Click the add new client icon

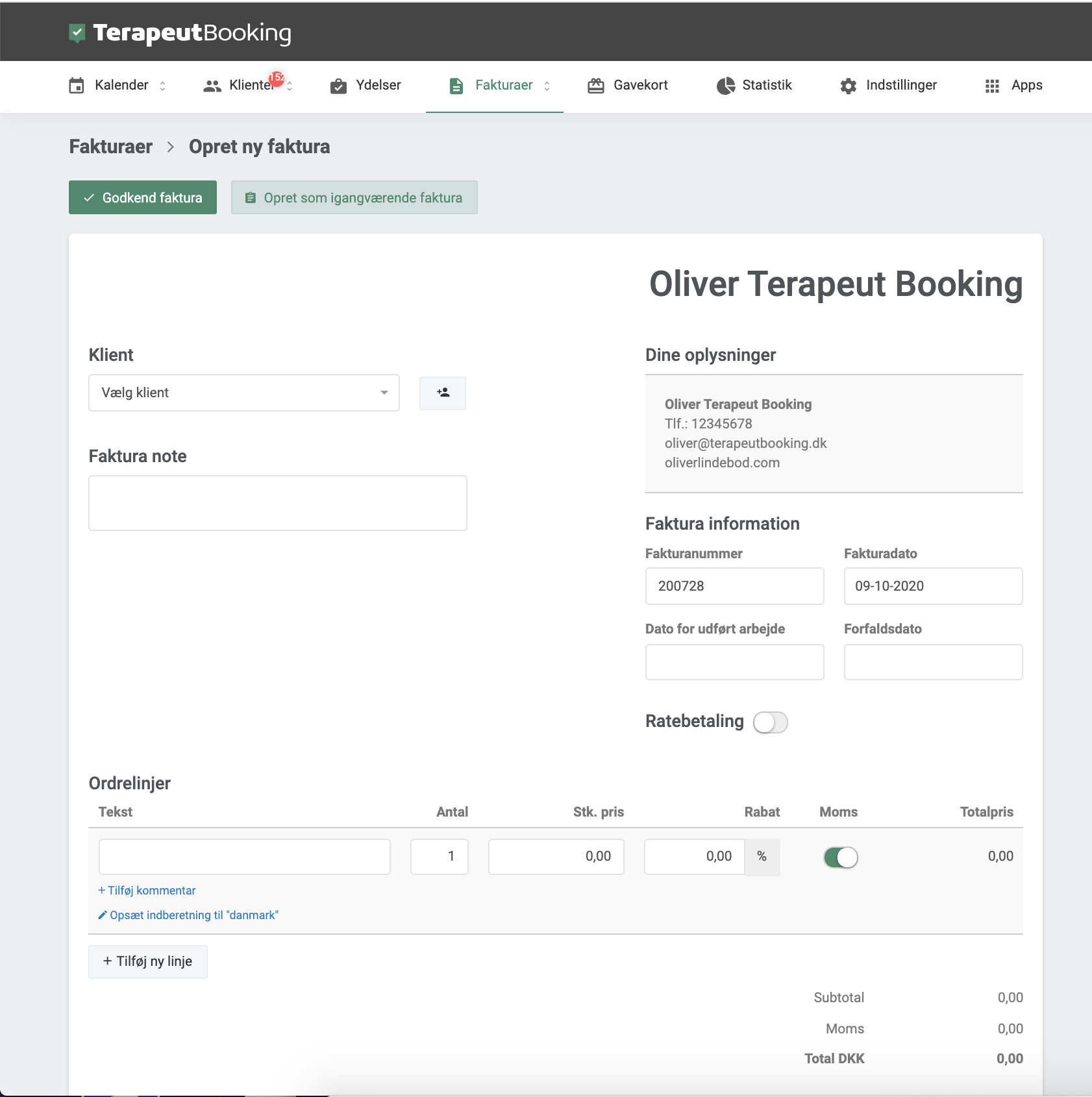click(443, 393)
